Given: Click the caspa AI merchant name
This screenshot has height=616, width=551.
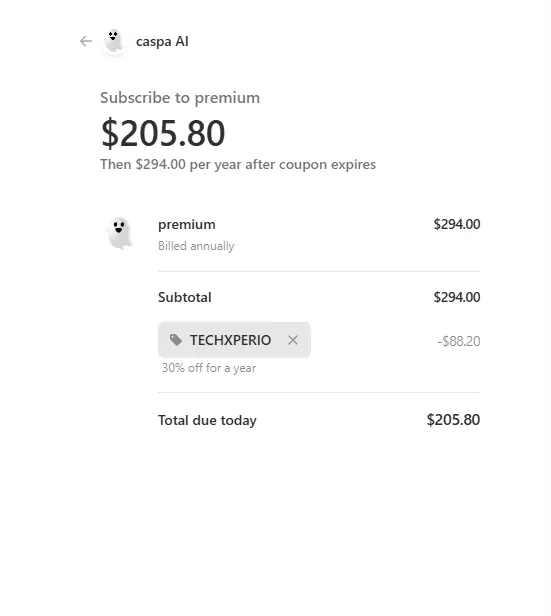Looking at the screenshot, I should point(162,42).
